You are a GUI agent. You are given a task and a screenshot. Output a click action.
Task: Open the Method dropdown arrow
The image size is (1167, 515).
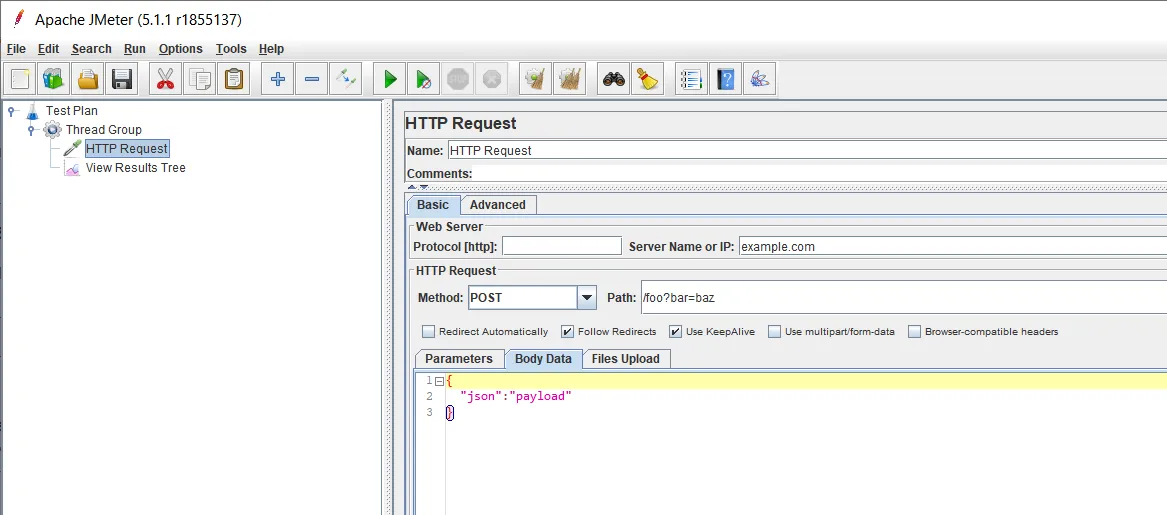coord(587,298)
